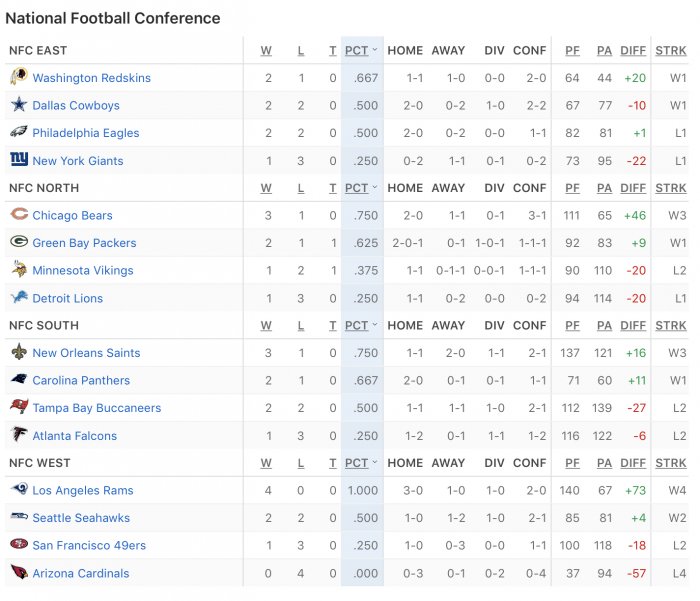Sort NFC West by PF column

click(572, 463)
